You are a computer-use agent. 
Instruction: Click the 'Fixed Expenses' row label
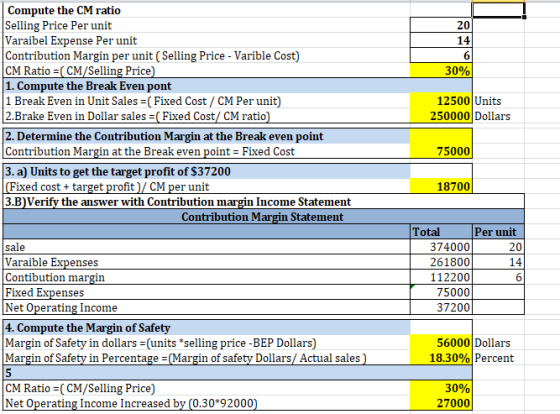pos(44,293)
